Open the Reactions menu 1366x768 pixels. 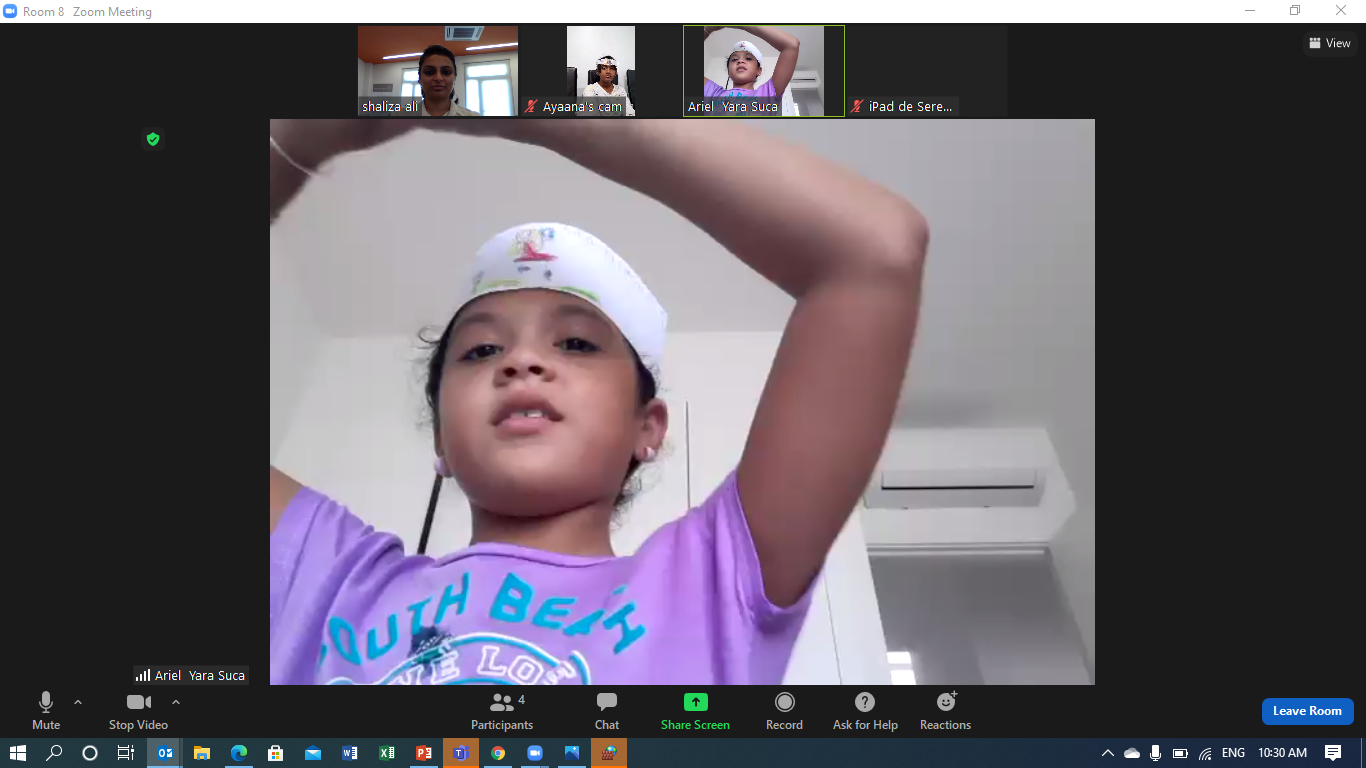point(945,710)
